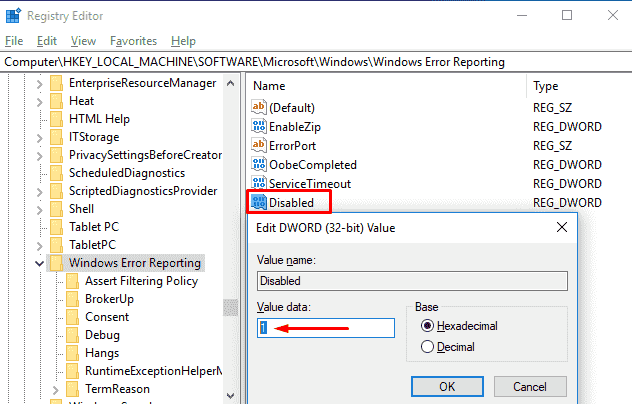This screenshot has height=404, width=632.
Task: Click the Windows Error Reporting folder icon
Action: point(56,263)
